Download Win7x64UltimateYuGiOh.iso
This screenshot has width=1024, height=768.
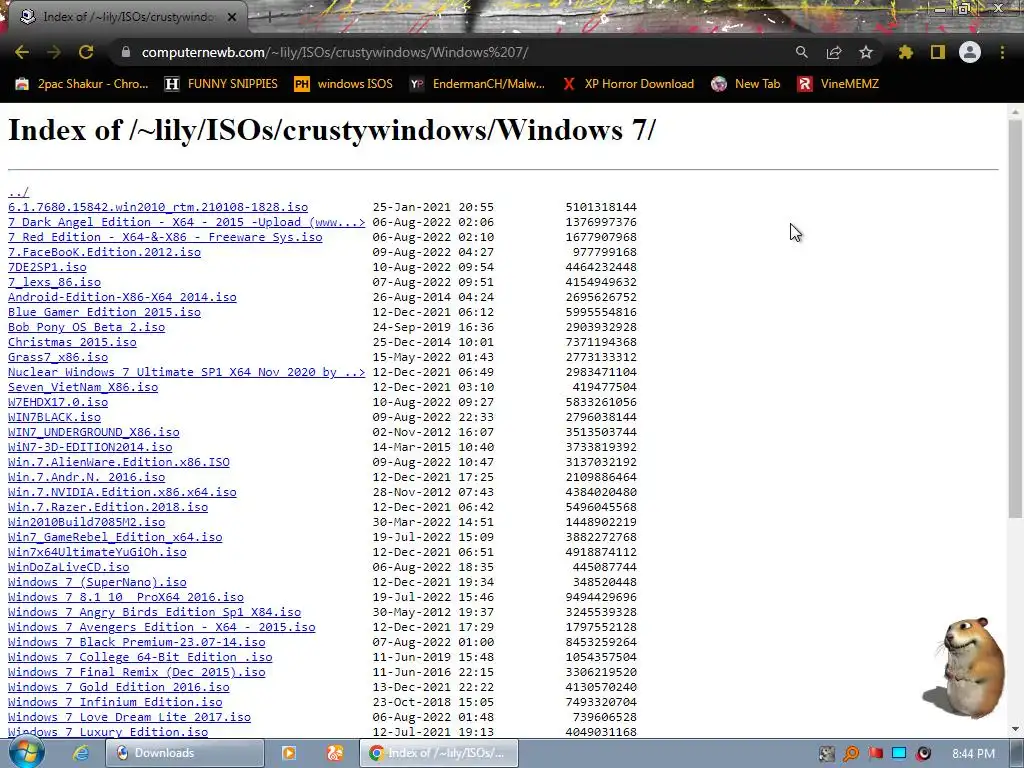97,552
